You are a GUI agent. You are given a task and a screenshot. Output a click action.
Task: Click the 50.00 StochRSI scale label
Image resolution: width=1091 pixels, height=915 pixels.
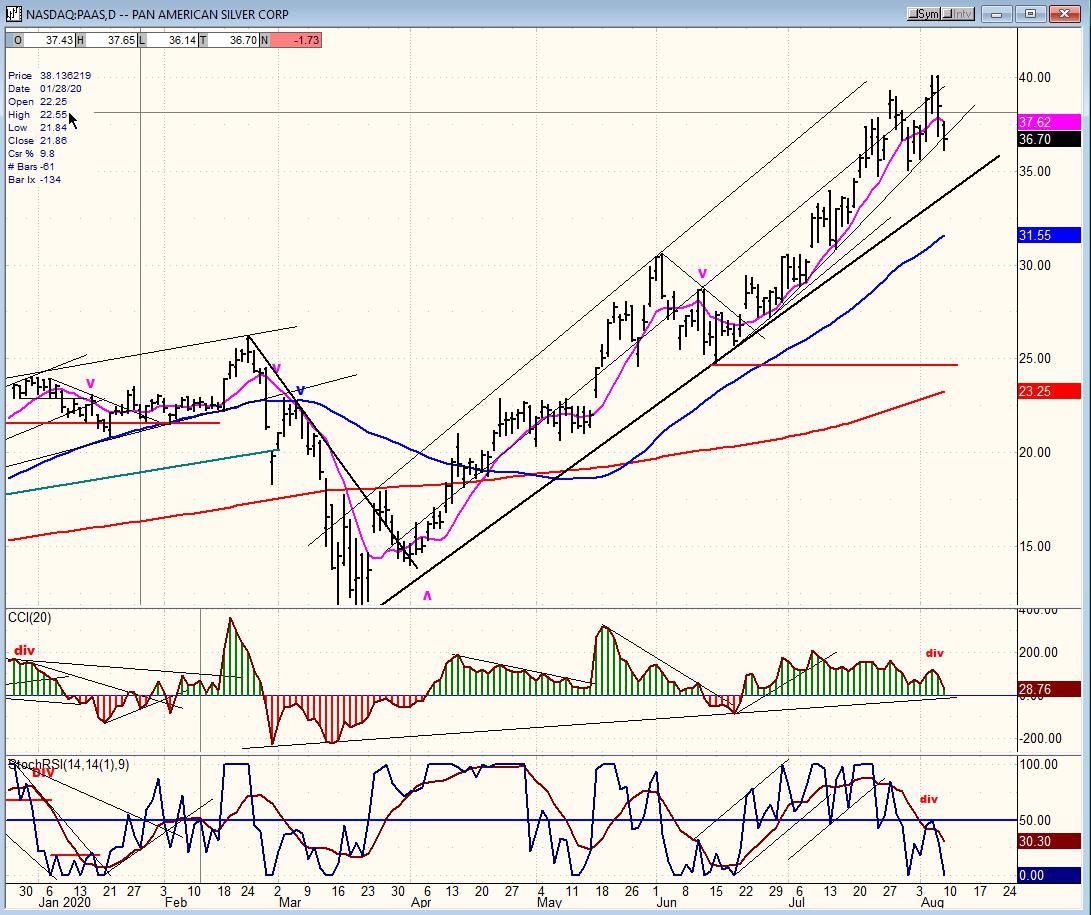pyautogui.click(x=1035, y=821)
